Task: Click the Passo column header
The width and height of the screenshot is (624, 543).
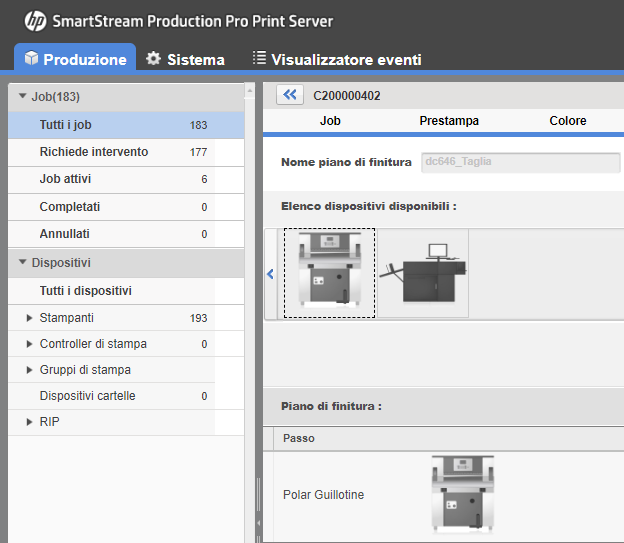Action: point(298,438)
